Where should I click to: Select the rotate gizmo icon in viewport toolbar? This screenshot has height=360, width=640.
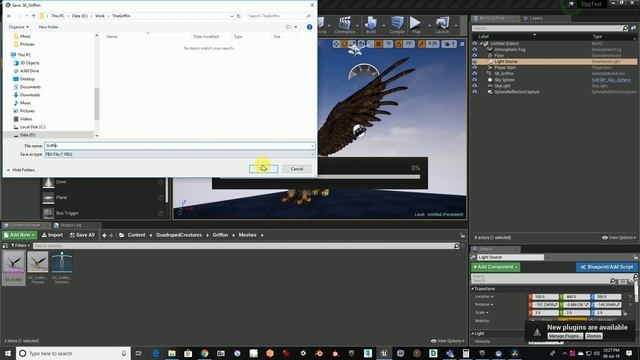(345, 44)
